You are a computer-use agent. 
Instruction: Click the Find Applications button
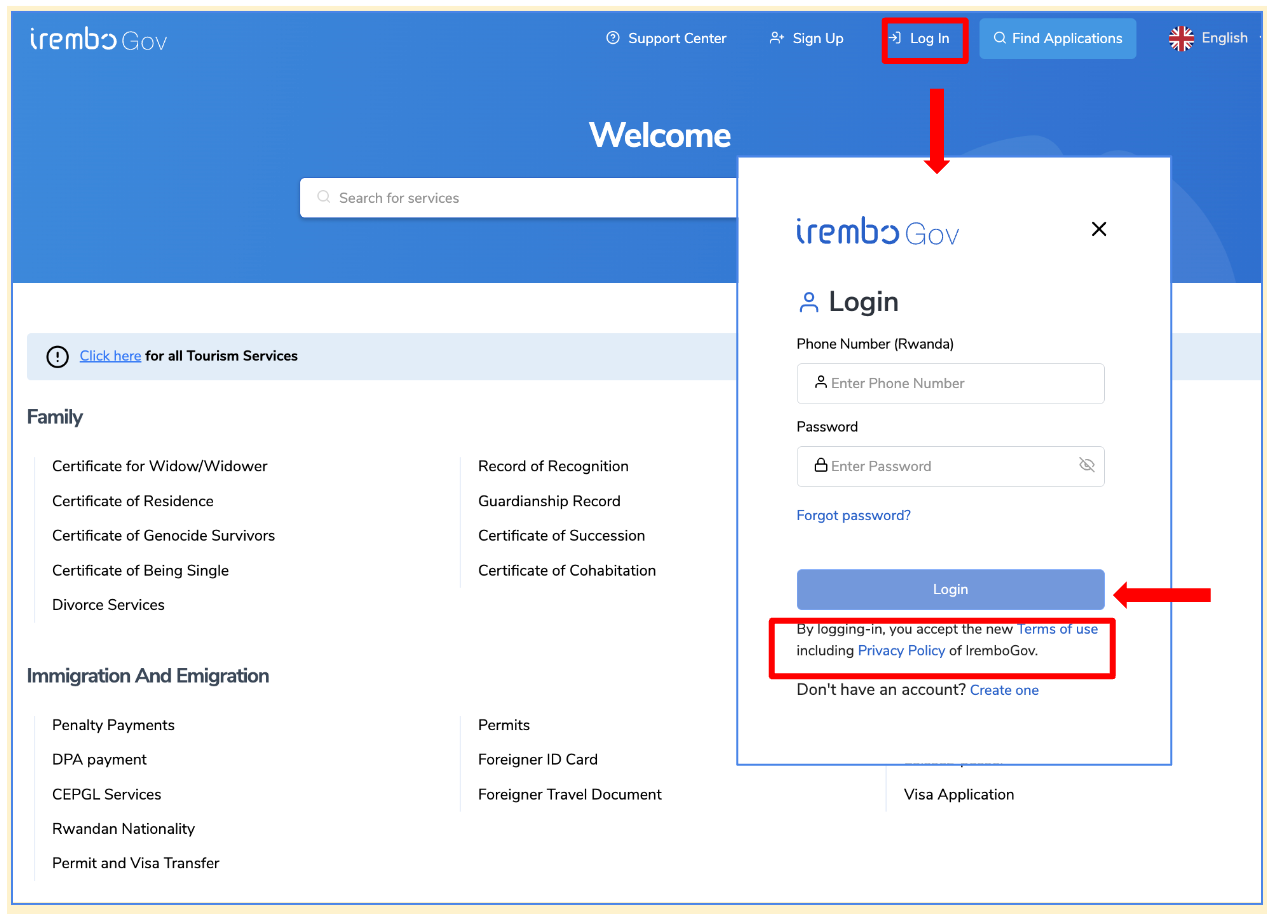pyautogui.click(x=1058, y=38)
